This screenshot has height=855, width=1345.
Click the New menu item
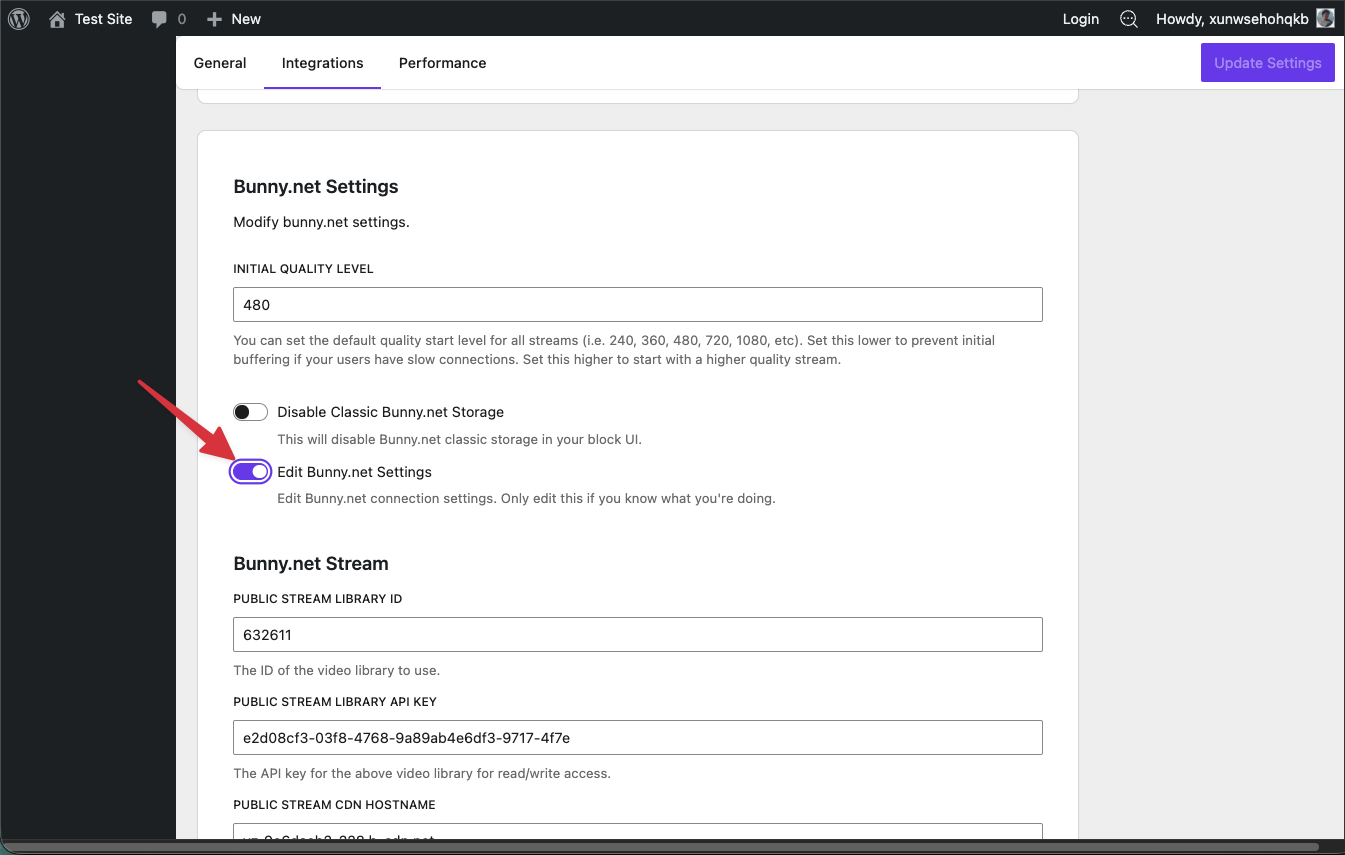(245, 18)
